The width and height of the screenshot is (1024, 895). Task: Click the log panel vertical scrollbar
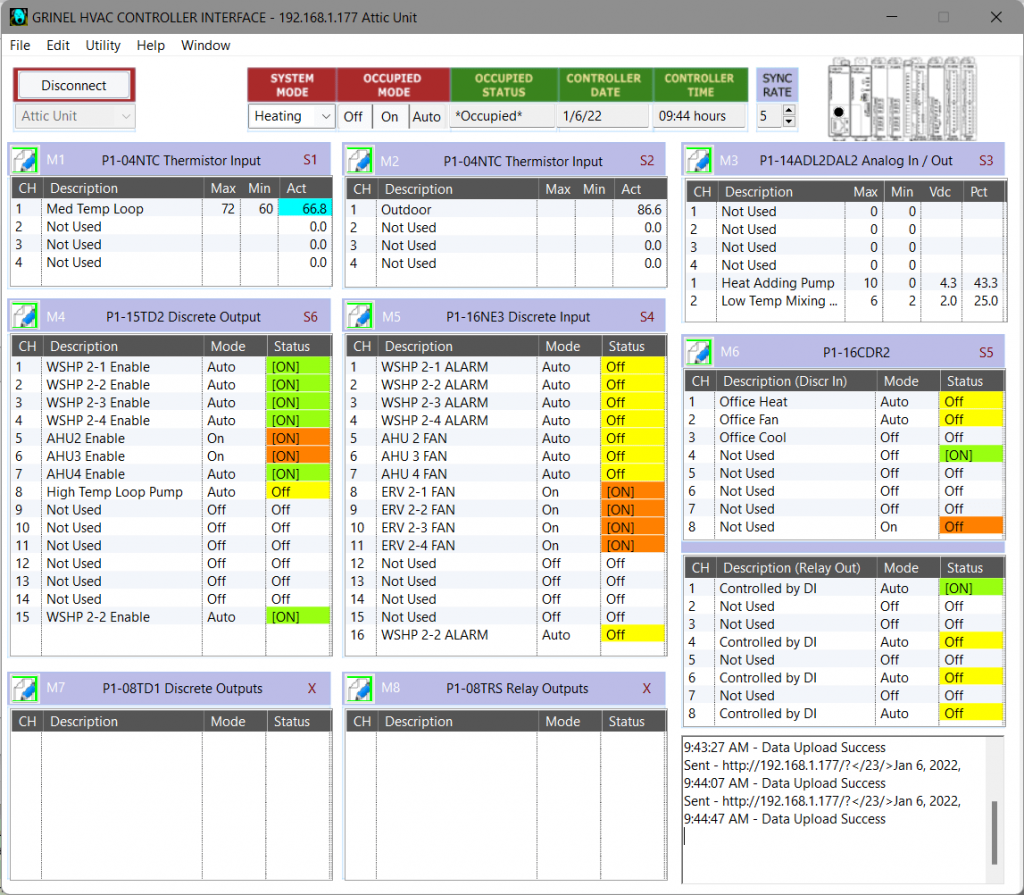click(993, 830)
